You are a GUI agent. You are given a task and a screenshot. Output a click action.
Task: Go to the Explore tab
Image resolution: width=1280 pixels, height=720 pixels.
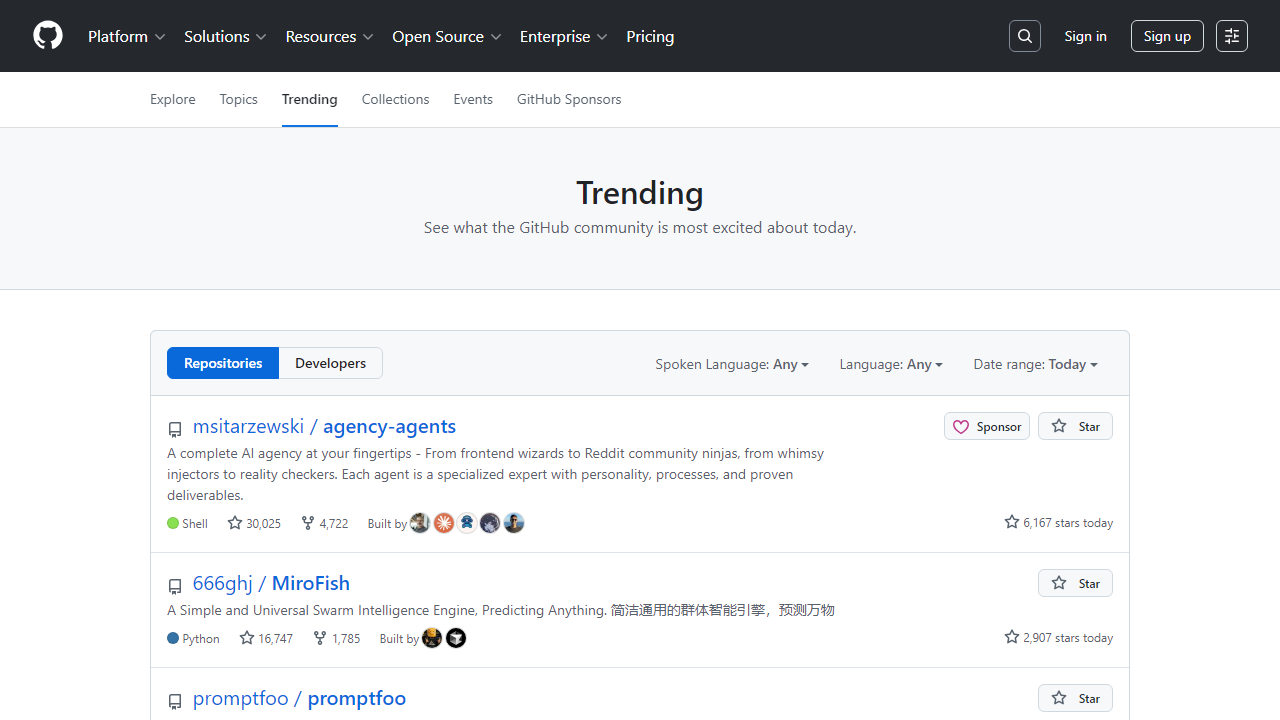pos(173,99)
